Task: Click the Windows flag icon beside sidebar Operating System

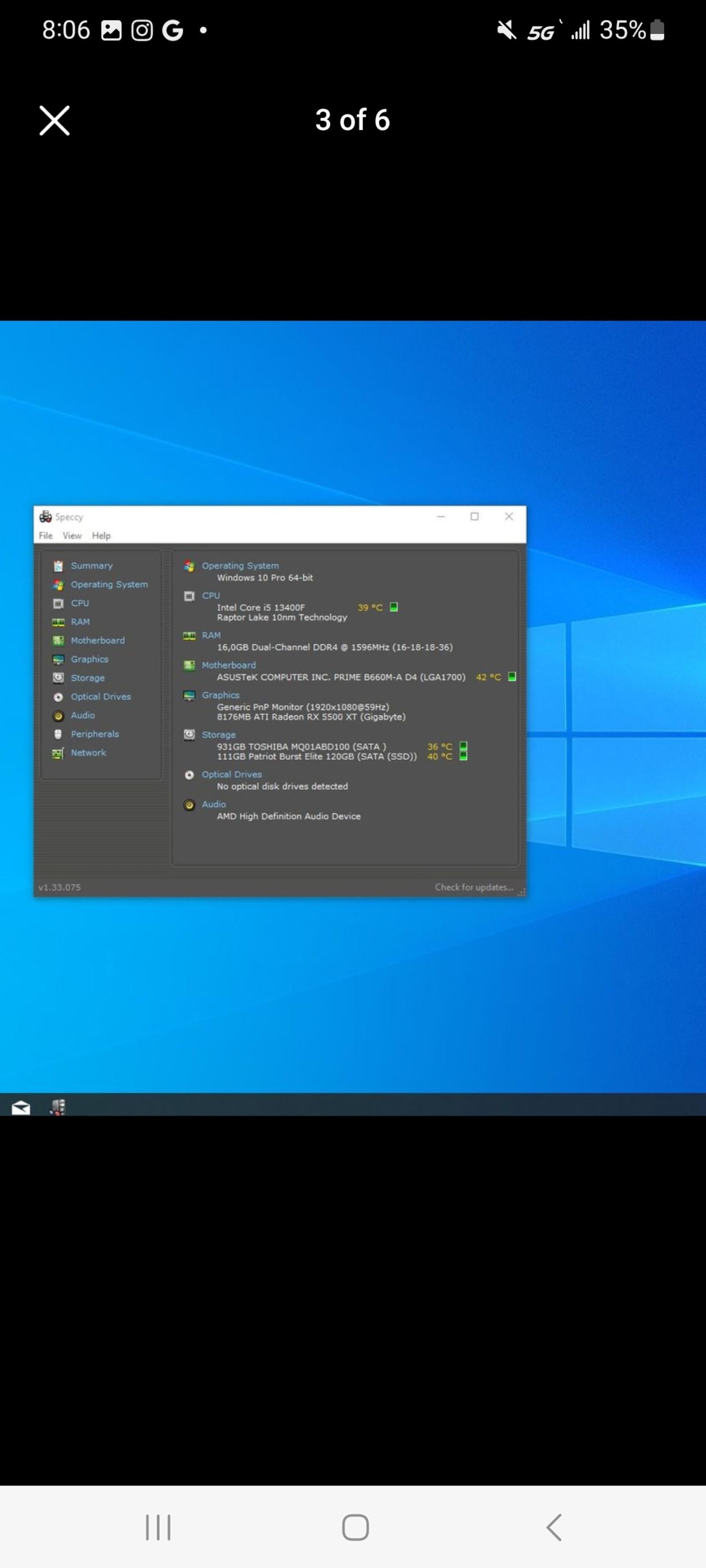Action: pyautogui.click(x=58, y=585)
